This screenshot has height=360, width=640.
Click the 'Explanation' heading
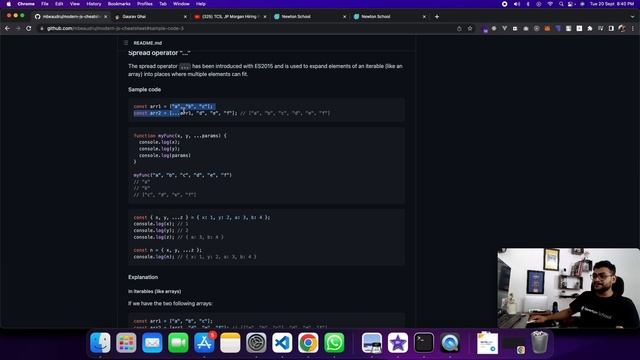(x=143, y=277)
